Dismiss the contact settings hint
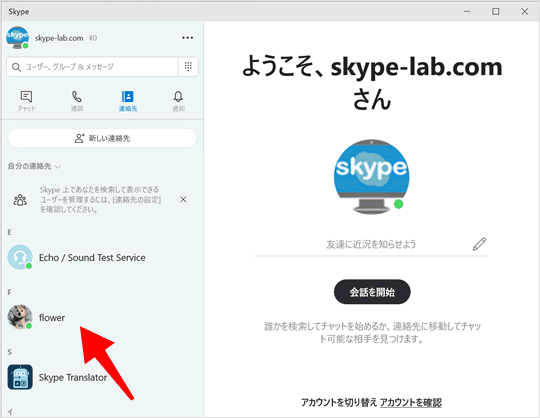 183,199
